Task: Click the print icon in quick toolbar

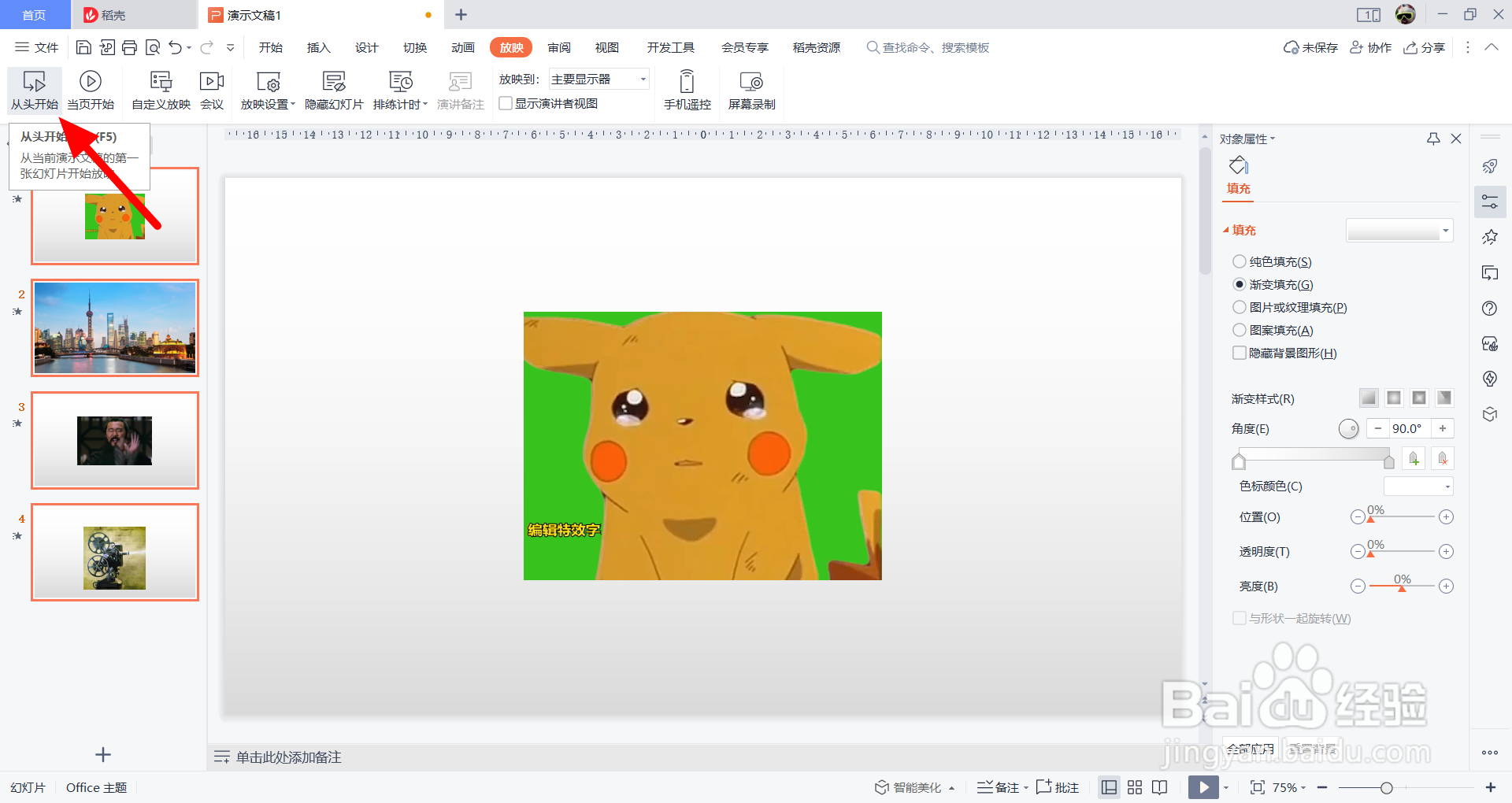Action: pyautogui.click(x=130, y=48)
